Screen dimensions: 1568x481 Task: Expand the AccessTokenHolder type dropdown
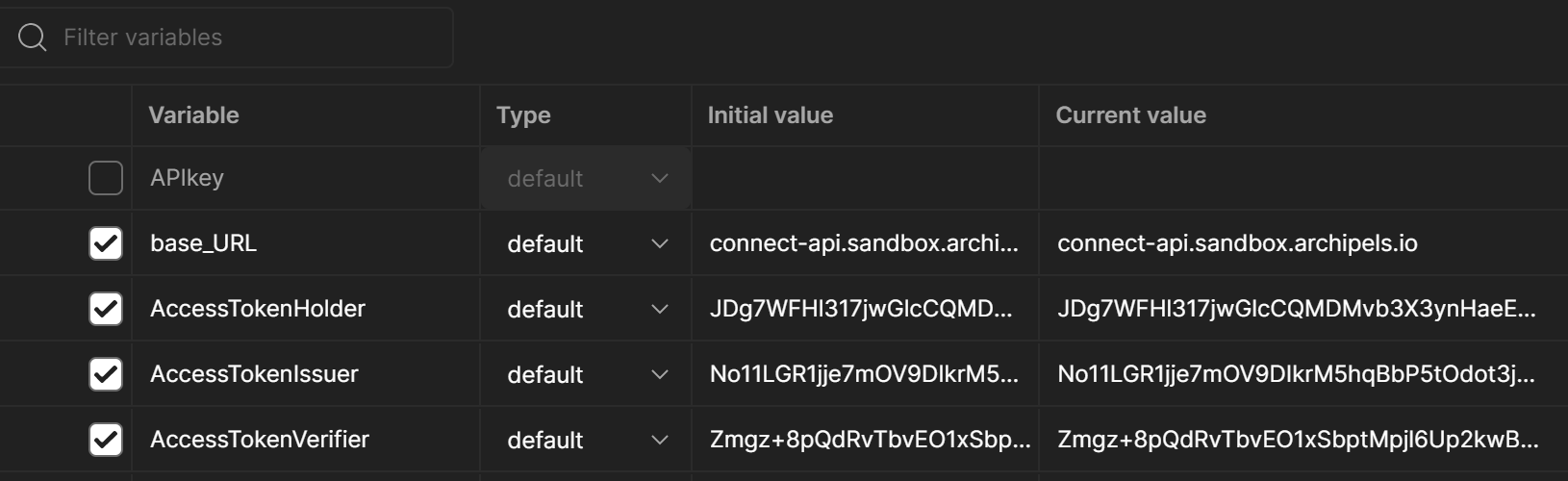[x=586, y=310]
